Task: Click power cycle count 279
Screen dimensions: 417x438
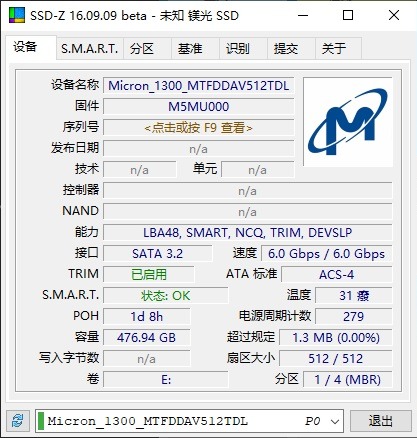Action: 354,317
